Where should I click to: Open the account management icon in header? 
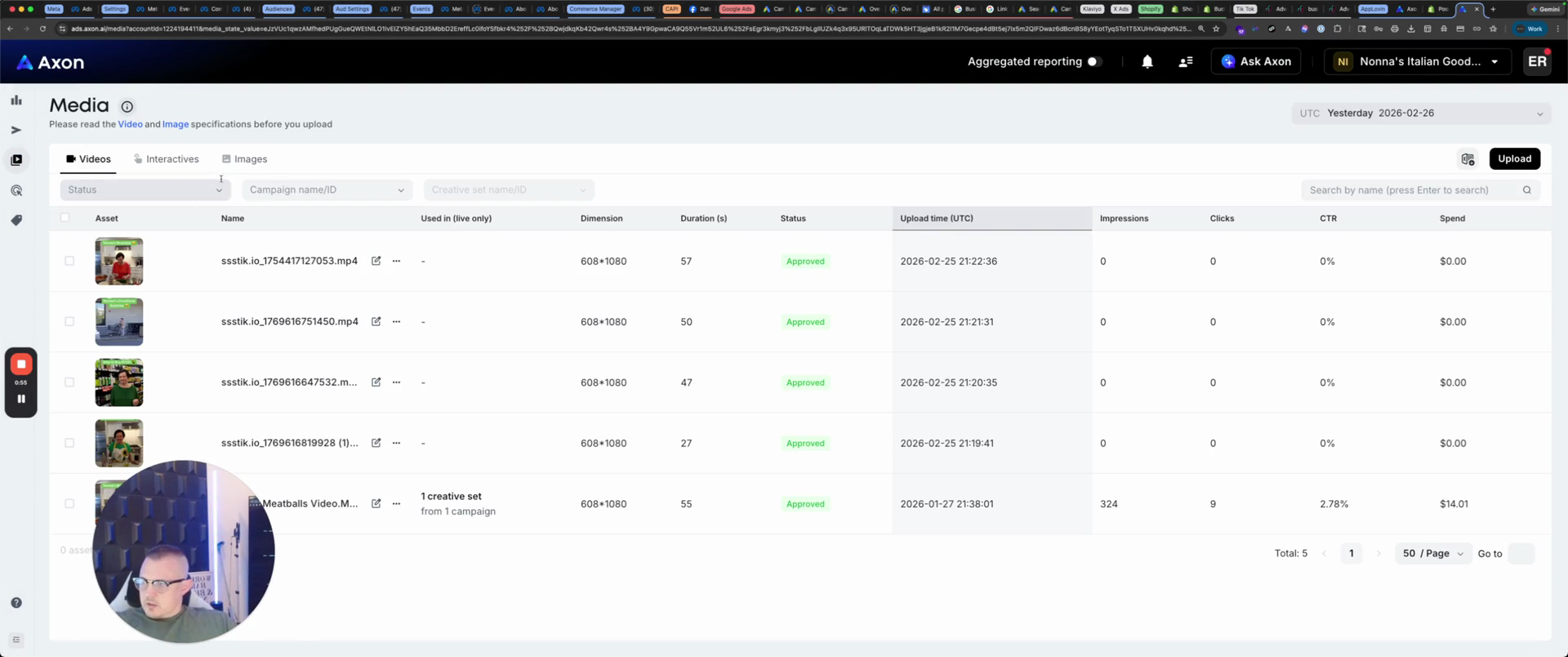tap(1185, 61)
